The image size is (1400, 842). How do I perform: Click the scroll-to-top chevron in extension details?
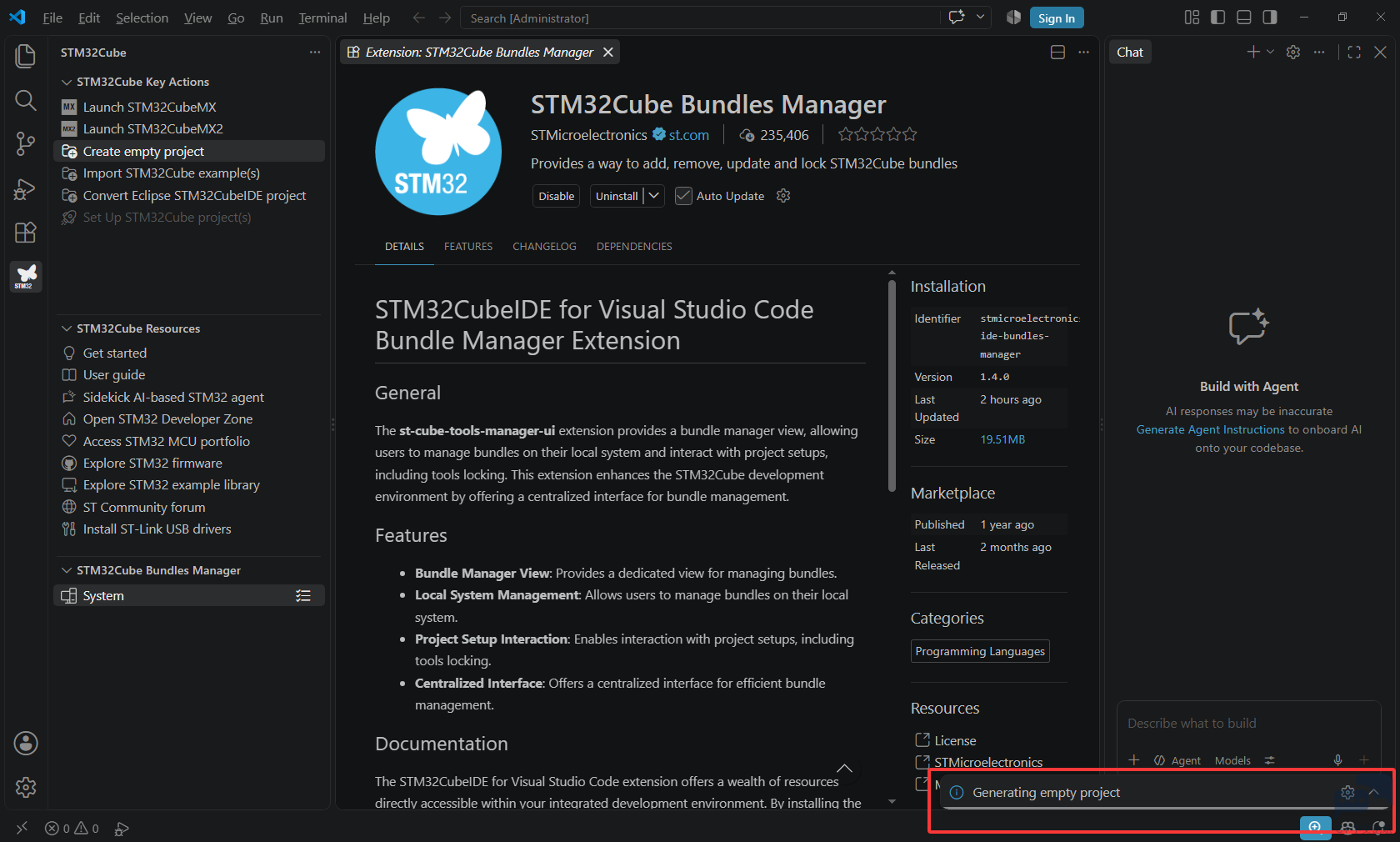(844, 769)
